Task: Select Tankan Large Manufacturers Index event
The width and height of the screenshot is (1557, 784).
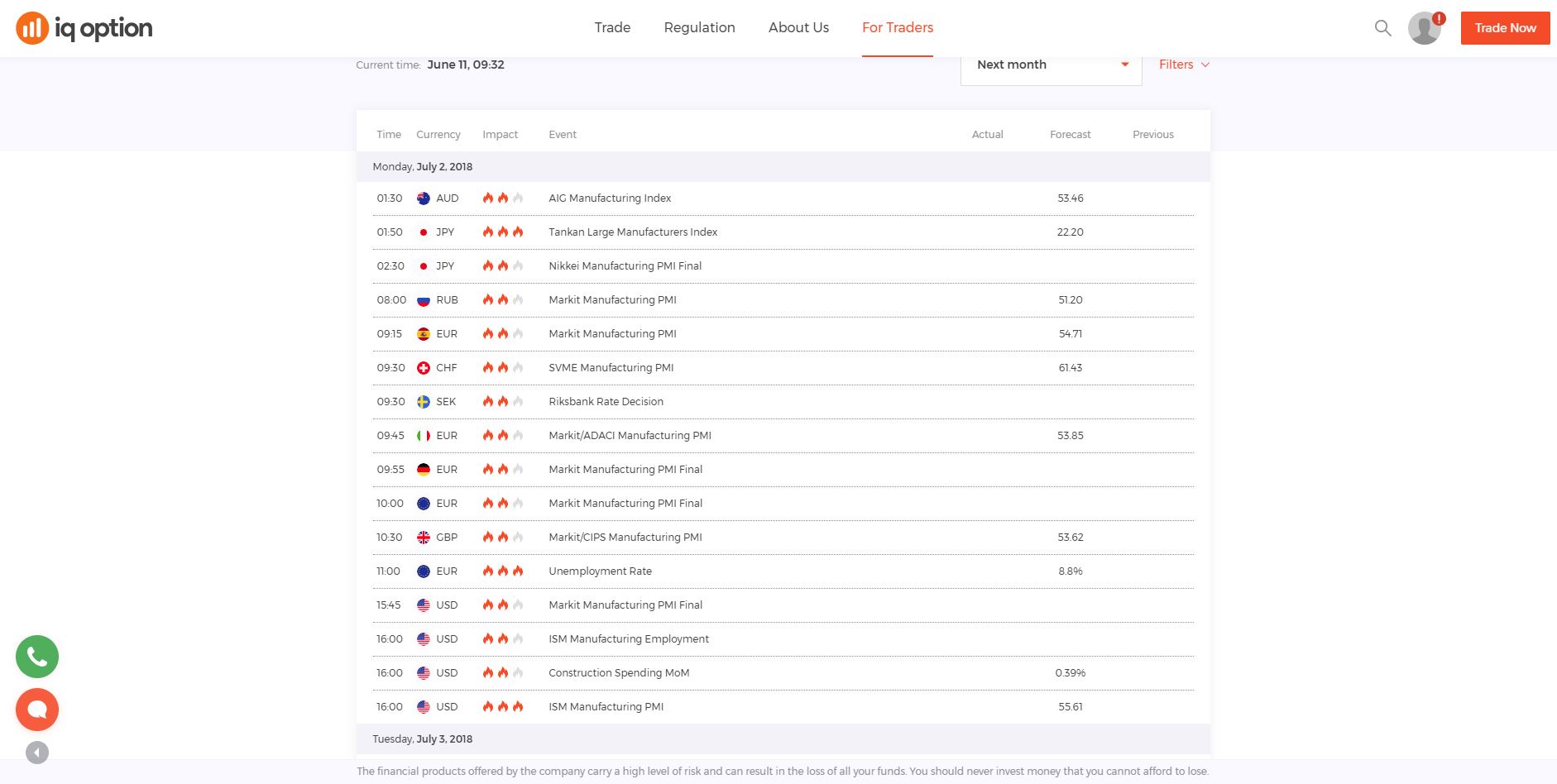Action: [633, 232]
